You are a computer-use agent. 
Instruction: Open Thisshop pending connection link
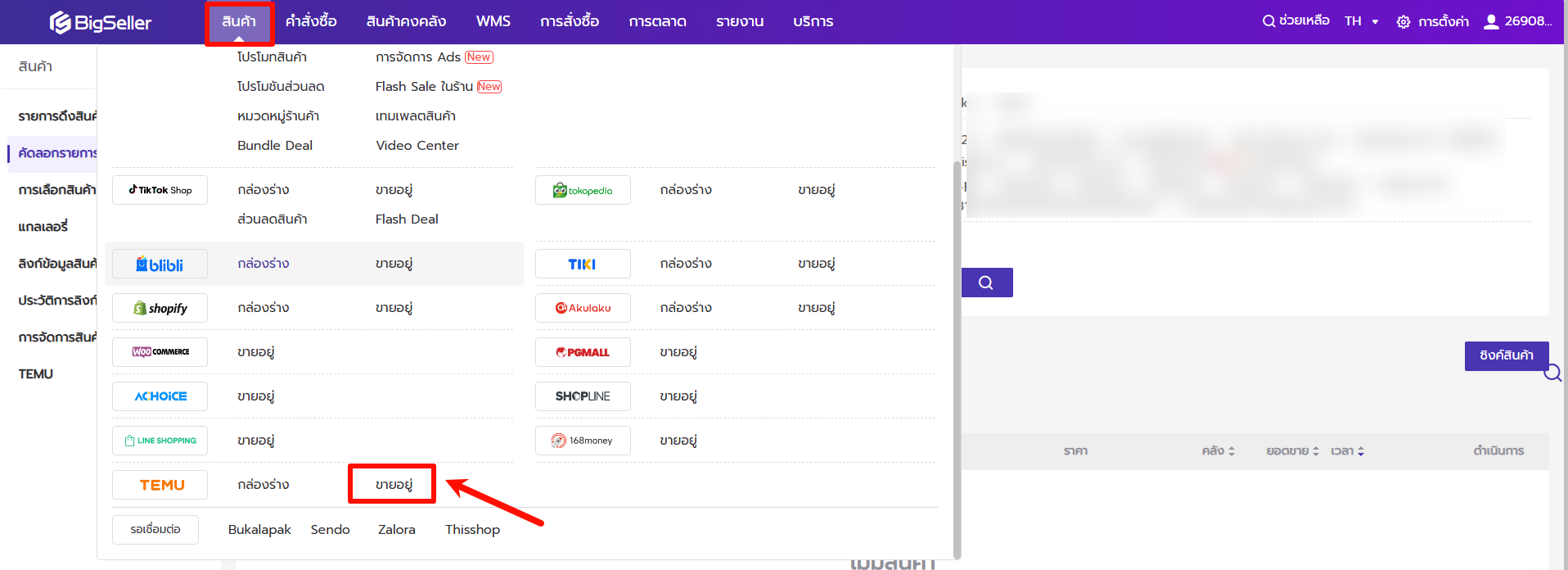(x=472, y=530)
